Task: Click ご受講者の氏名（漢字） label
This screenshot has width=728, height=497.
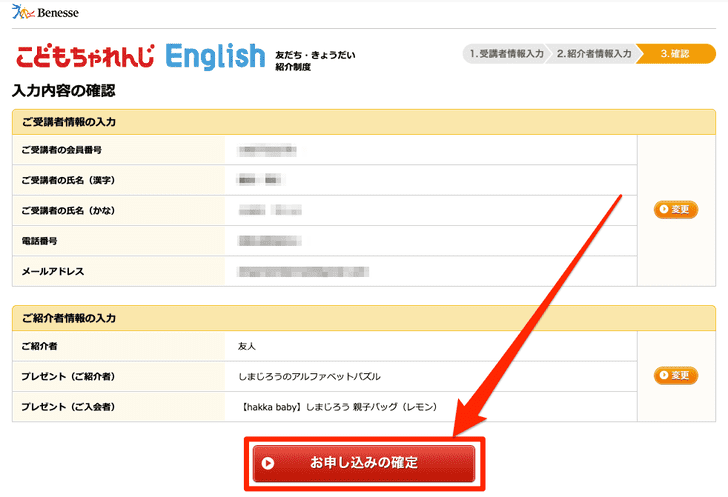Action: pos(68,180)
